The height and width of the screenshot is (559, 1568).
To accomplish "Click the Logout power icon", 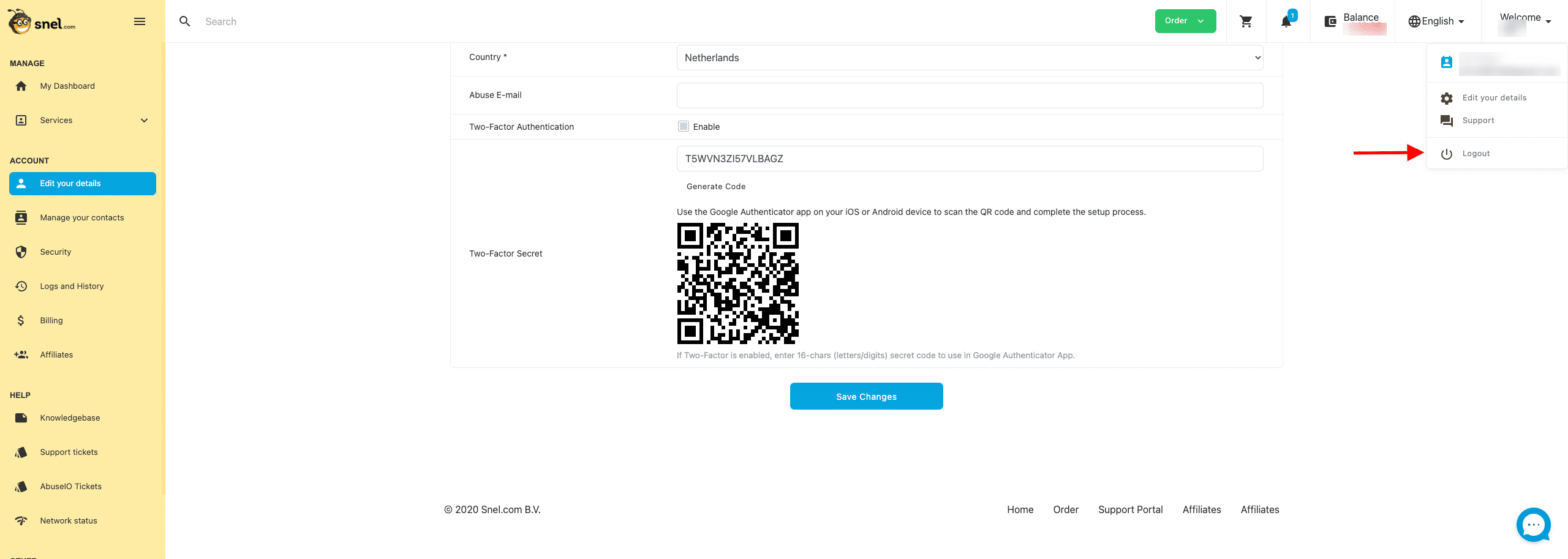I will 1447,154.
